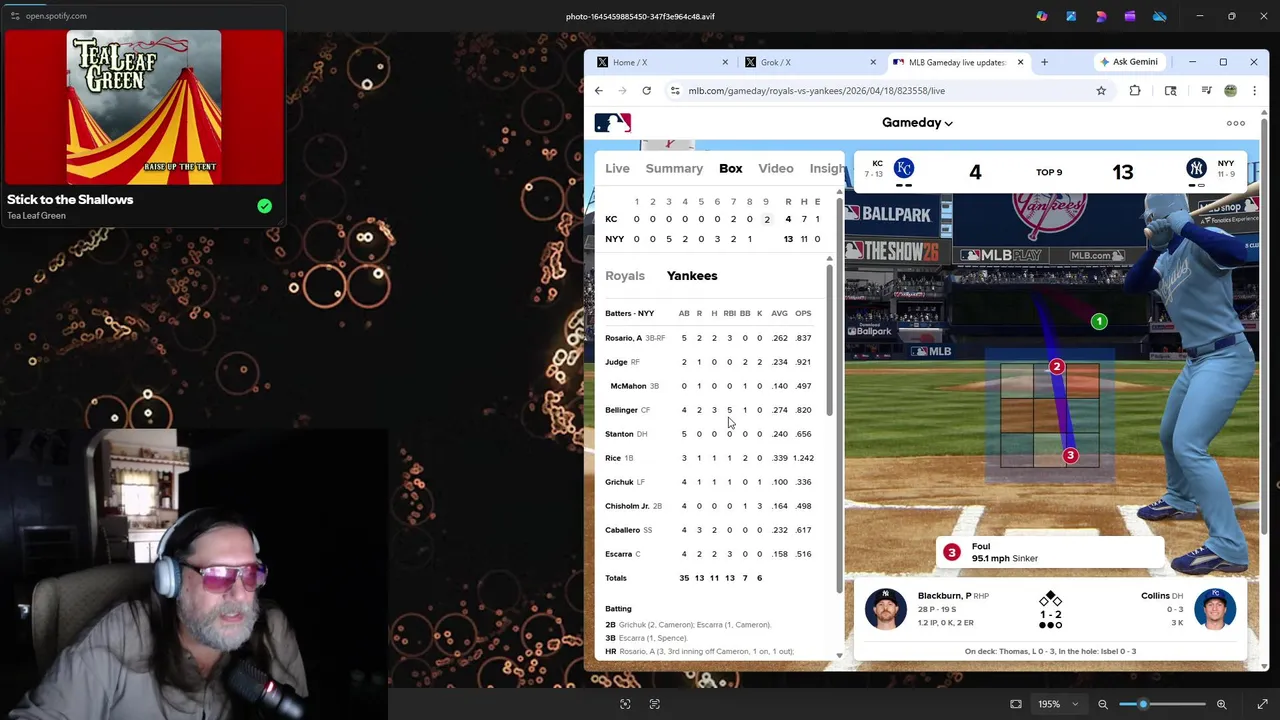1280x720 pixels.
Task: Click the site information icon beside the URL
Action: [675, 91]
